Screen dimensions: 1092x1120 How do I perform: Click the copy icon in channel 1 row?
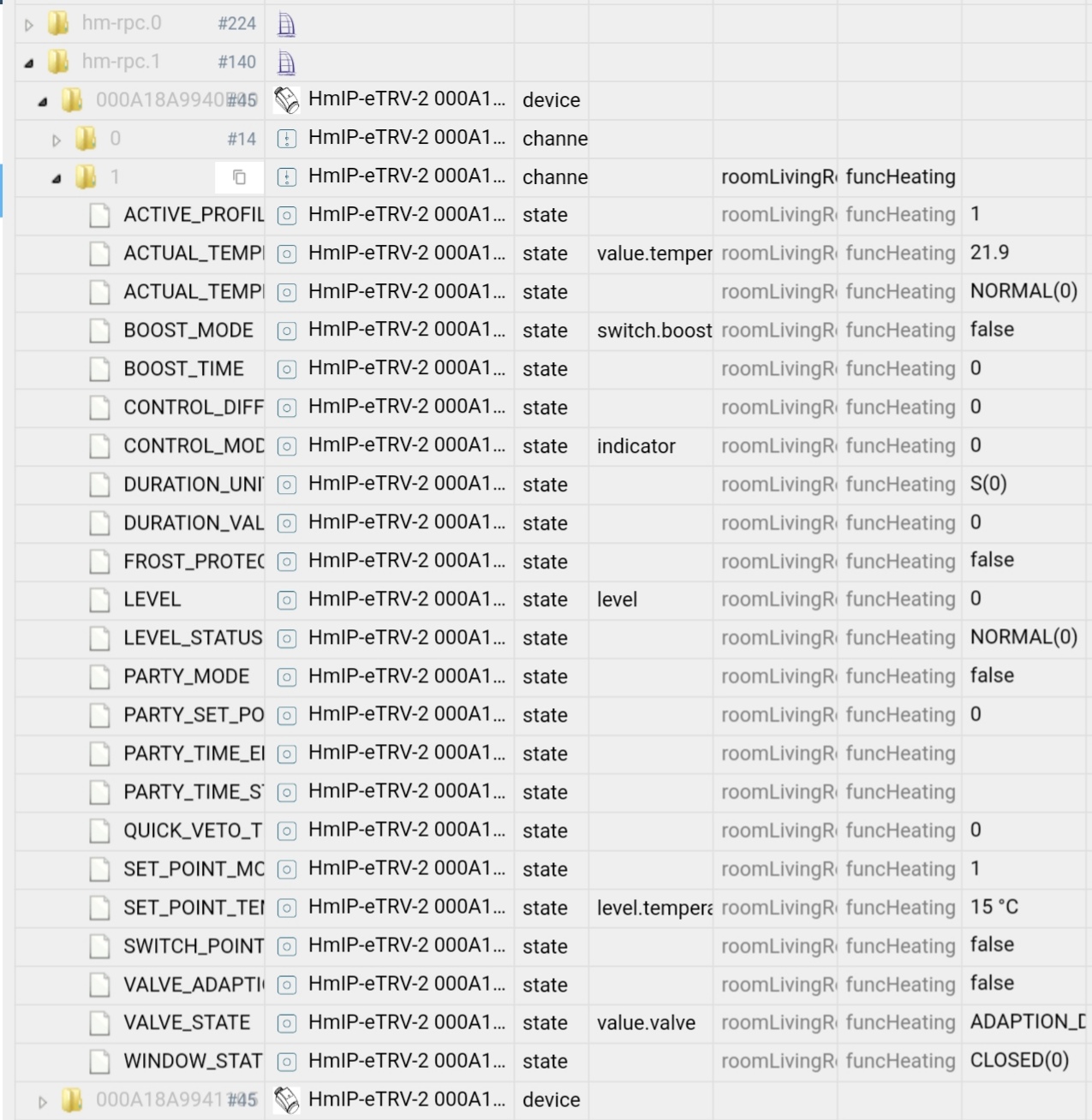(240, 177)
